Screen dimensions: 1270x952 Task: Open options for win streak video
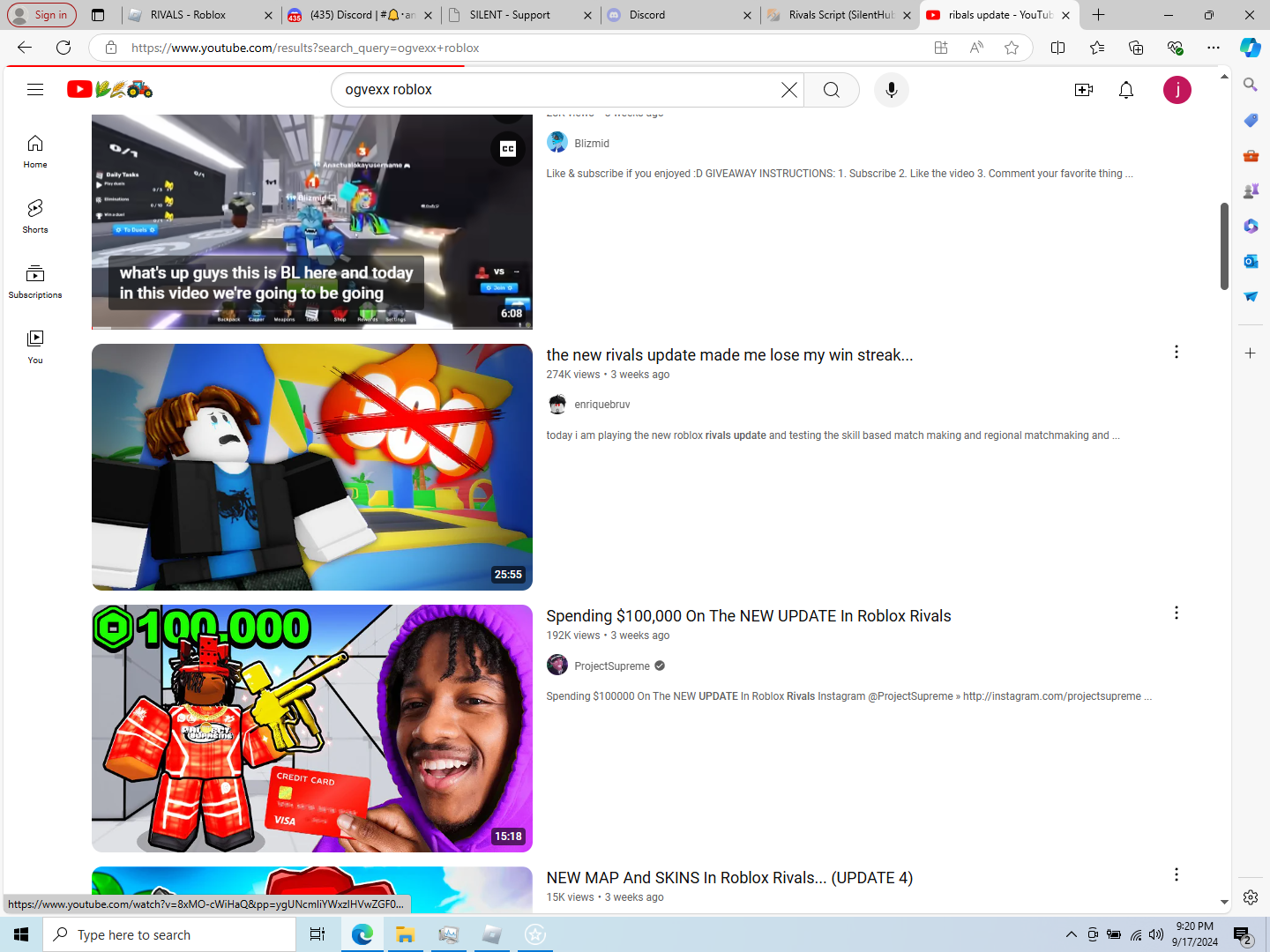pyautogui.click(x=1177, y=353)
